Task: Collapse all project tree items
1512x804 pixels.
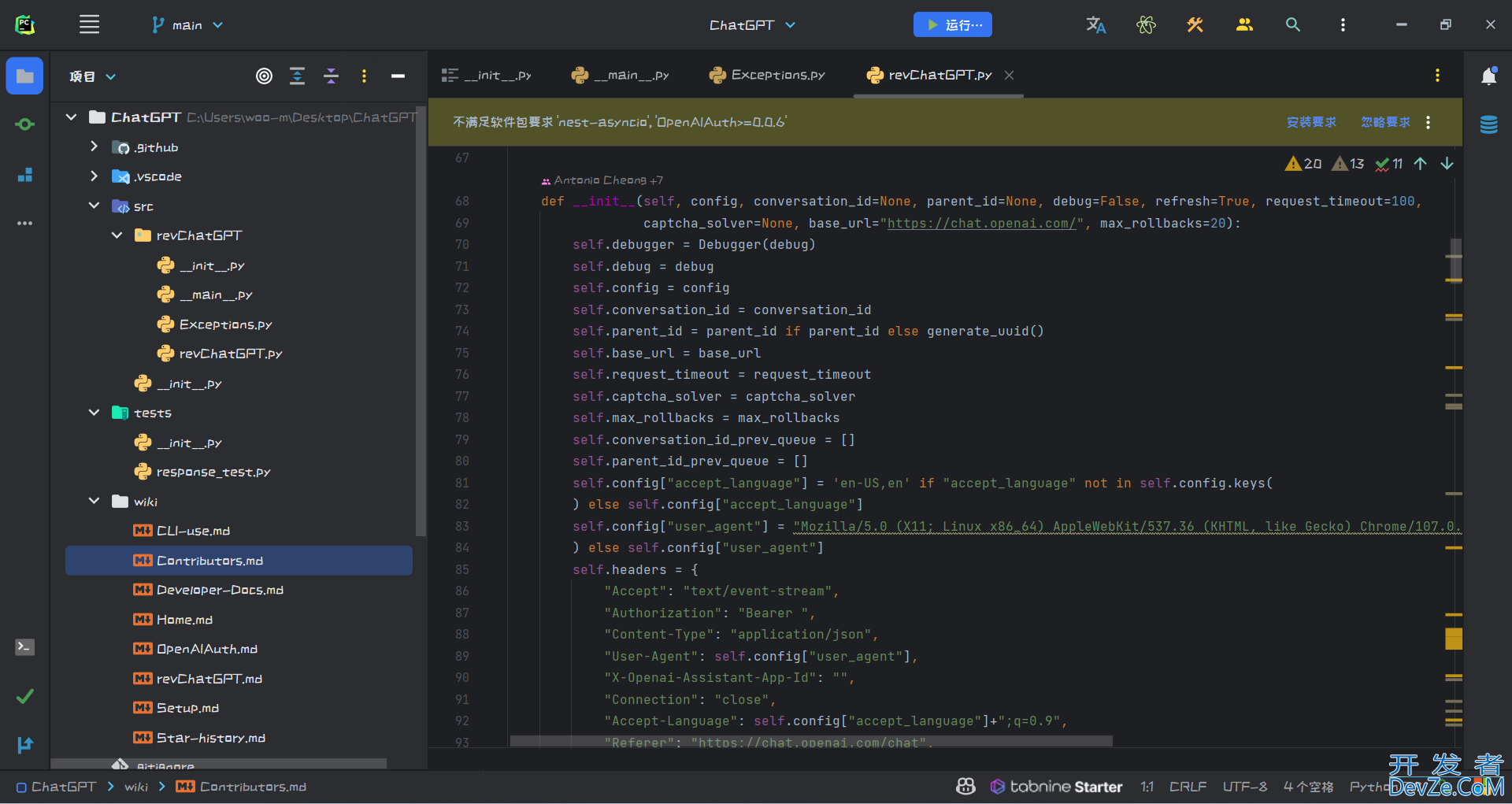Action: [331, 76]
